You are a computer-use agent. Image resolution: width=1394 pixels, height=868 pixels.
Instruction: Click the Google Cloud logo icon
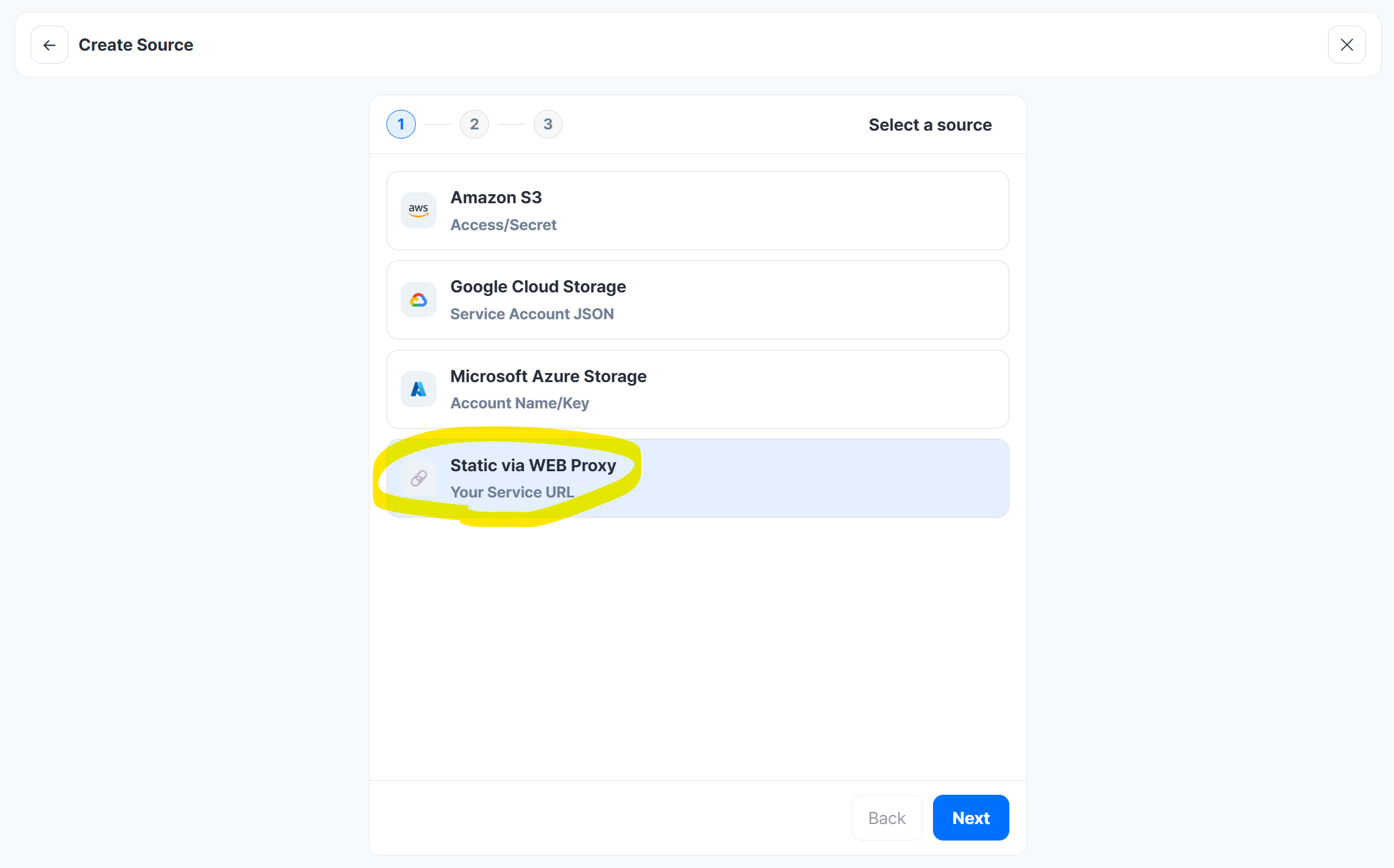coord(418,300)
